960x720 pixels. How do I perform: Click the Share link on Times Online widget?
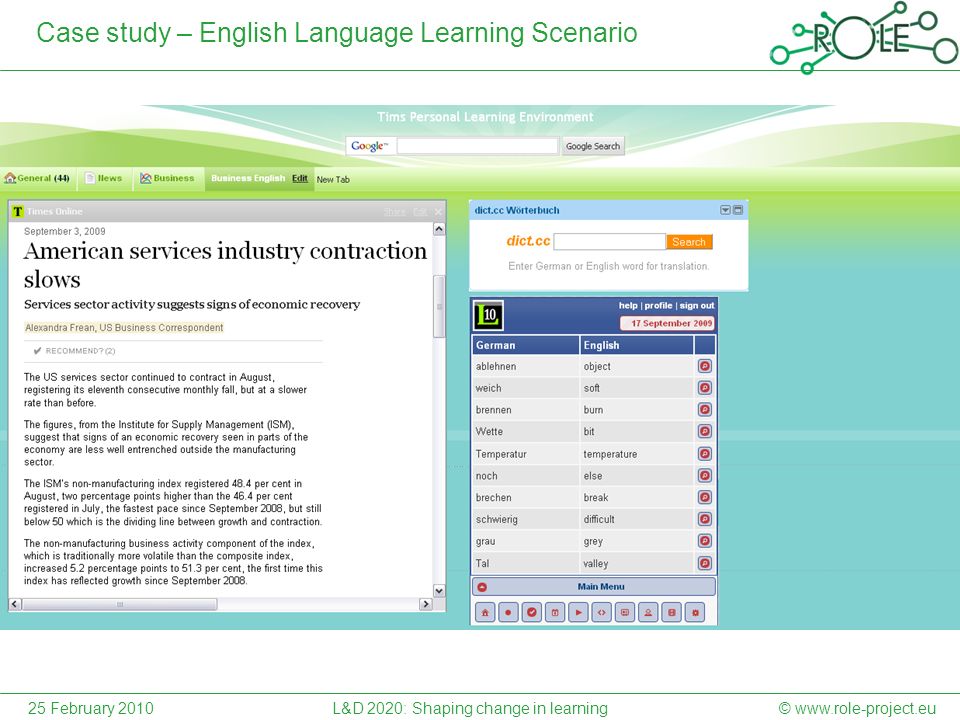(395, 212)
